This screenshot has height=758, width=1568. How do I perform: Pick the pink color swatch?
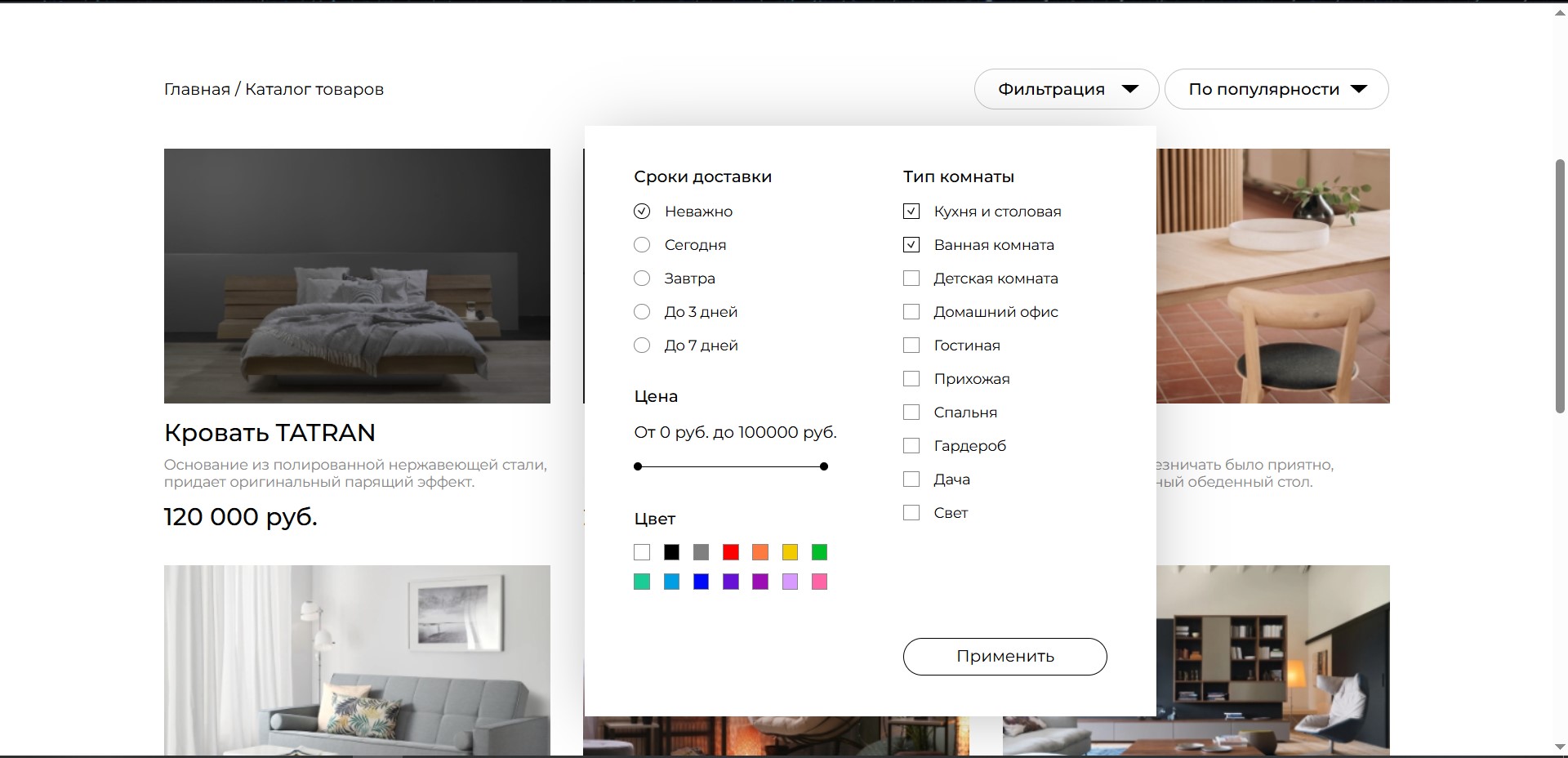[x=819, y=582]
